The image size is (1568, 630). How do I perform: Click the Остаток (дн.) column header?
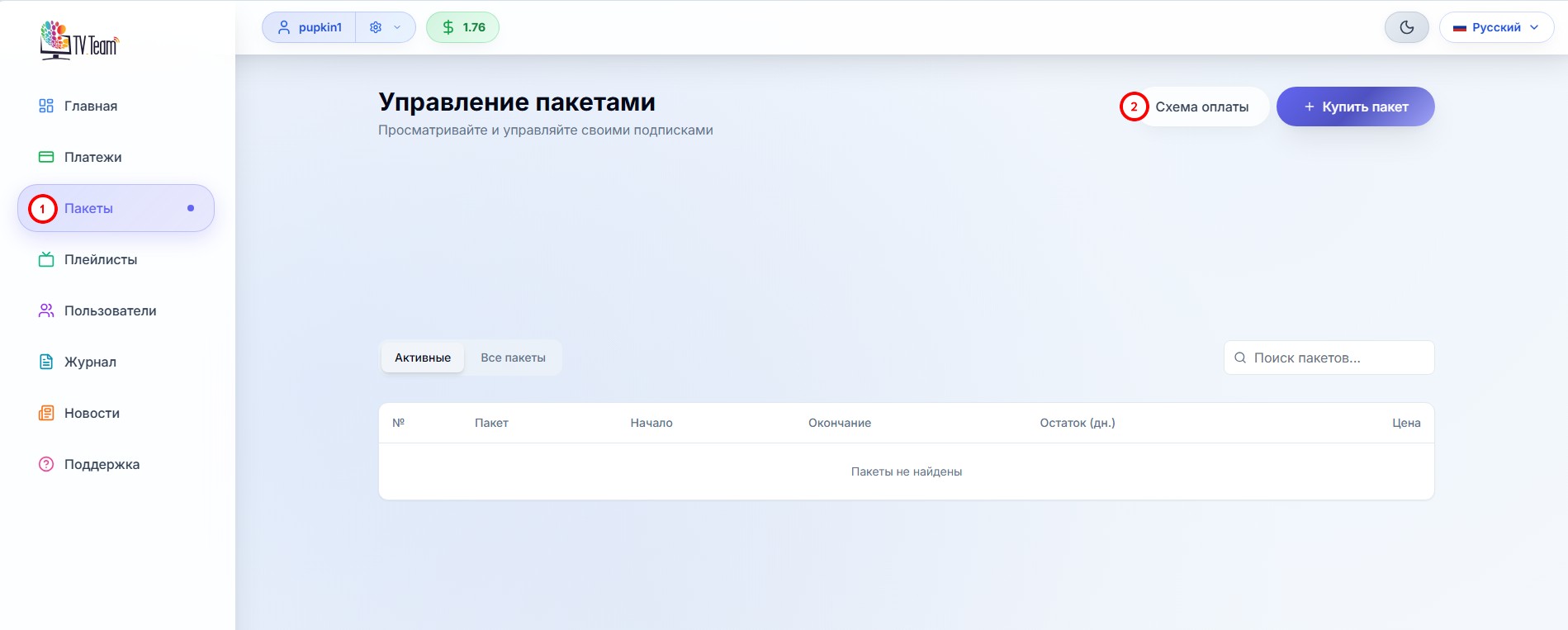[x=1077, y=423]
